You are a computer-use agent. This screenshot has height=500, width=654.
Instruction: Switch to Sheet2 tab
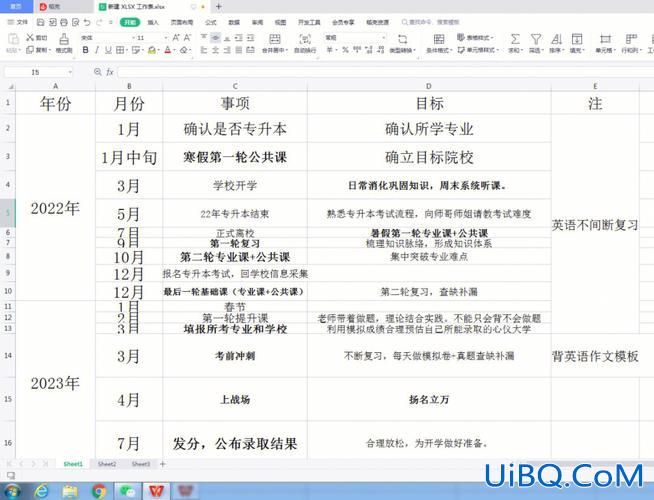pyautogui.click(x=107, y=464)
